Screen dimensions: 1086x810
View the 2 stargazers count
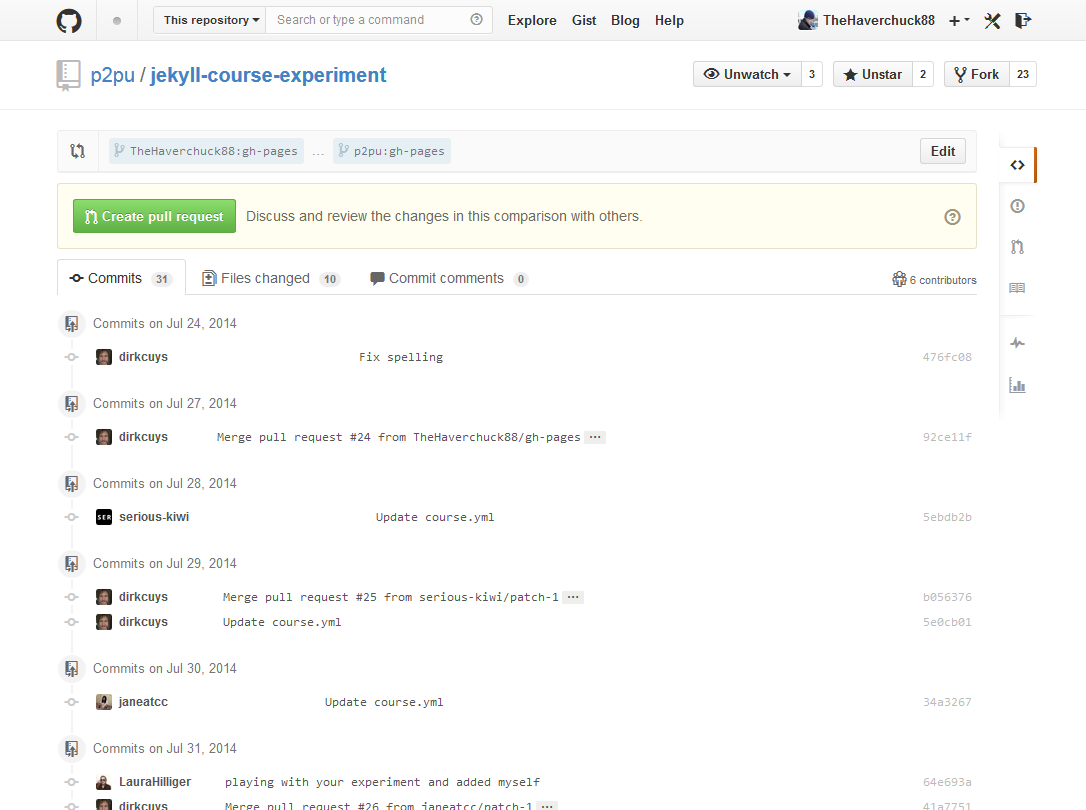click(x=923, y=74)
